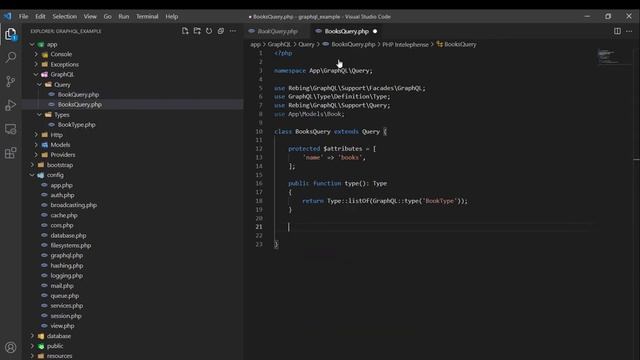This screenshot has width=640, height=360.
Task: Collapse all folders in Explorer
Action: point(221,31)
